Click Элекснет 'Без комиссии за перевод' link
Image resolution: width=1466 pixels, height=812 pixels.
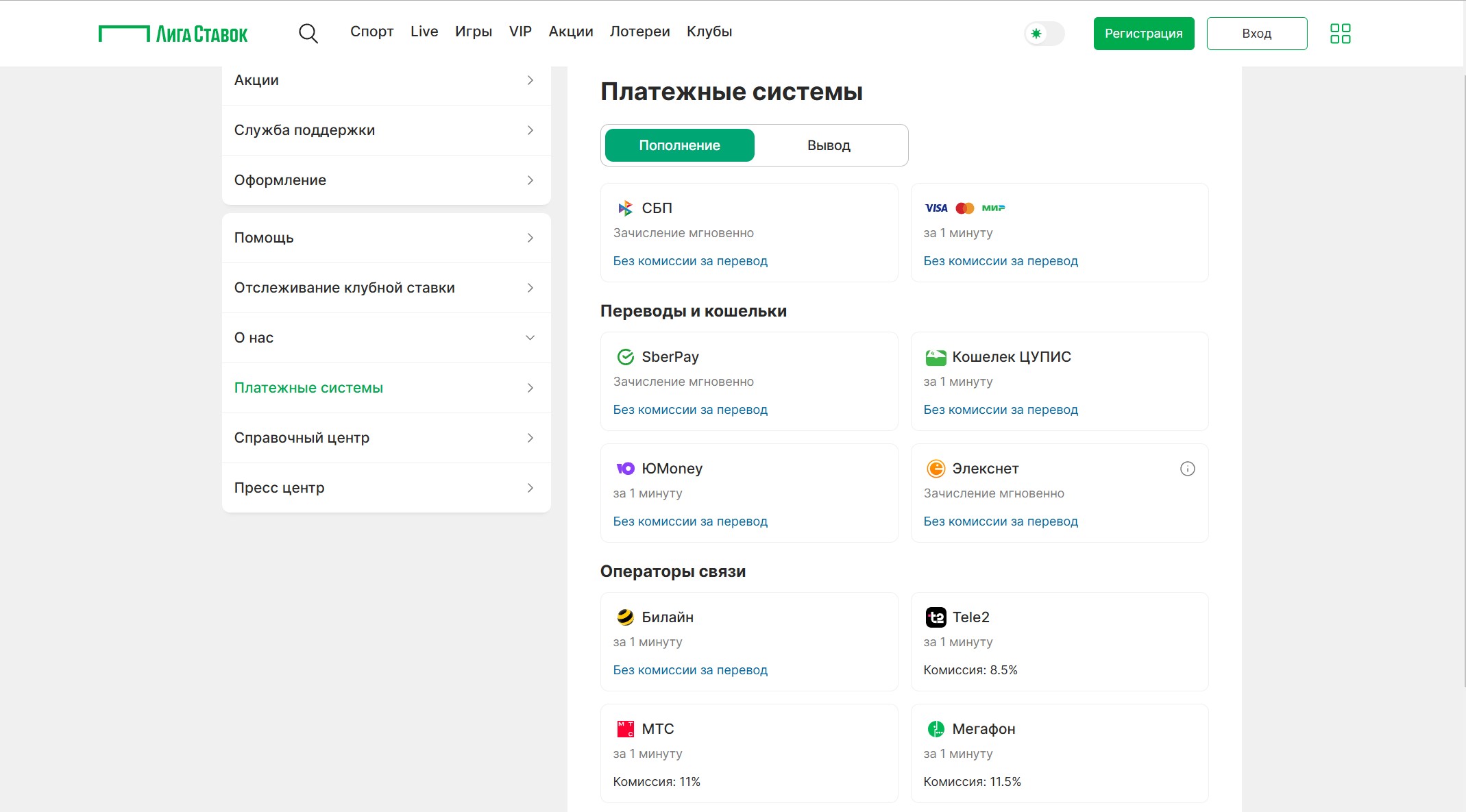click(x=1001, y=521)
